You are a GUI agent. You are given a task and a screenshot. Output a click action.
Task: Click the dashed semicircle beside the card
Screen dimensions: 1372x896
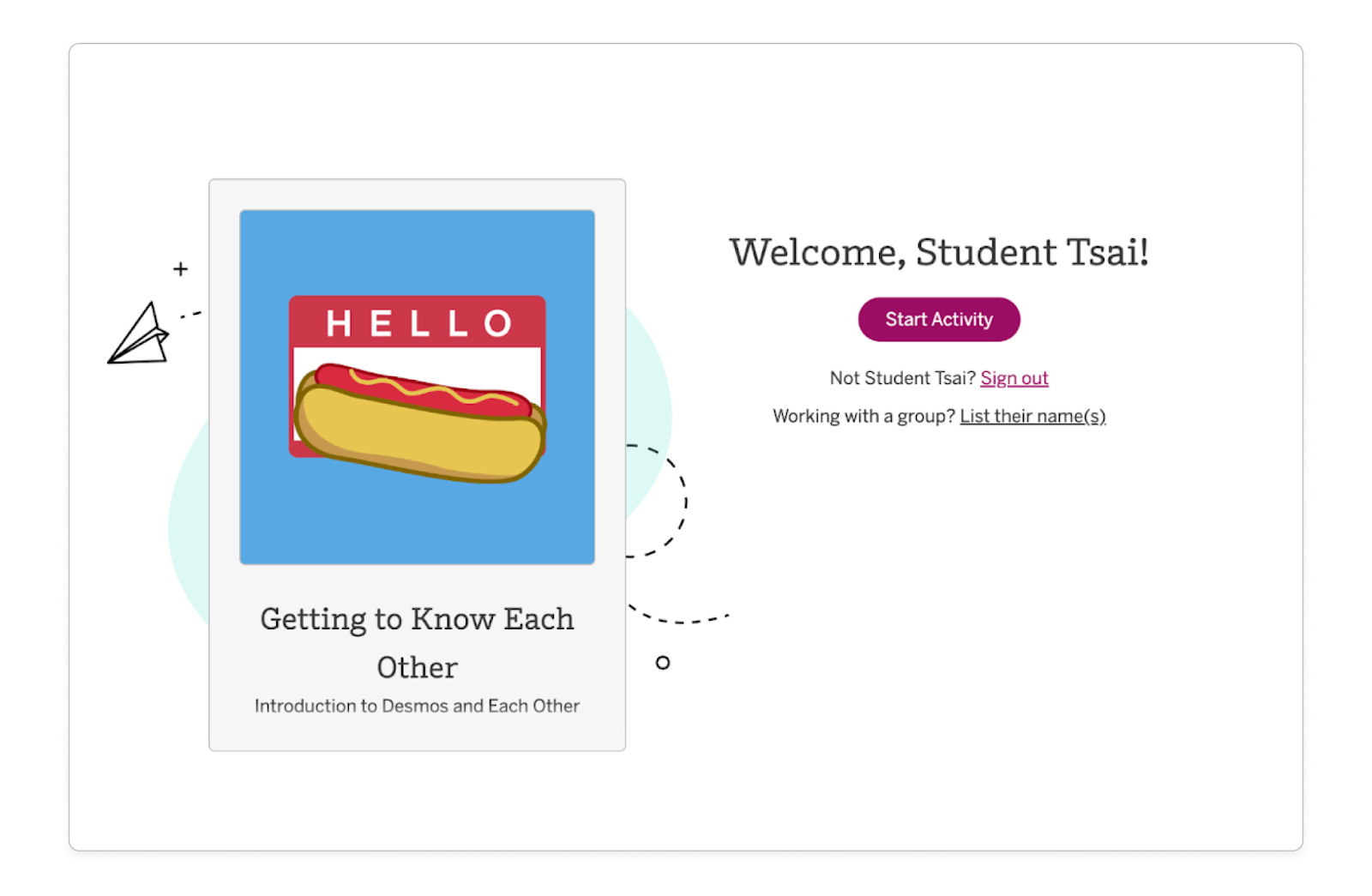point(676,502)
